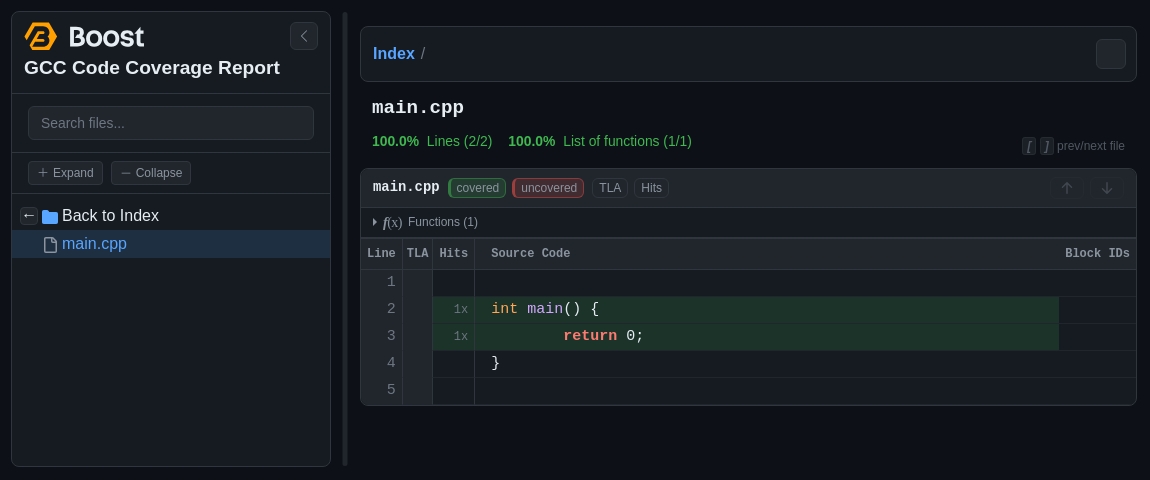The height and width of the screenshot is (480, 1150).
Task: Click the 'int main() {' source line
Action: click(545, 309)
